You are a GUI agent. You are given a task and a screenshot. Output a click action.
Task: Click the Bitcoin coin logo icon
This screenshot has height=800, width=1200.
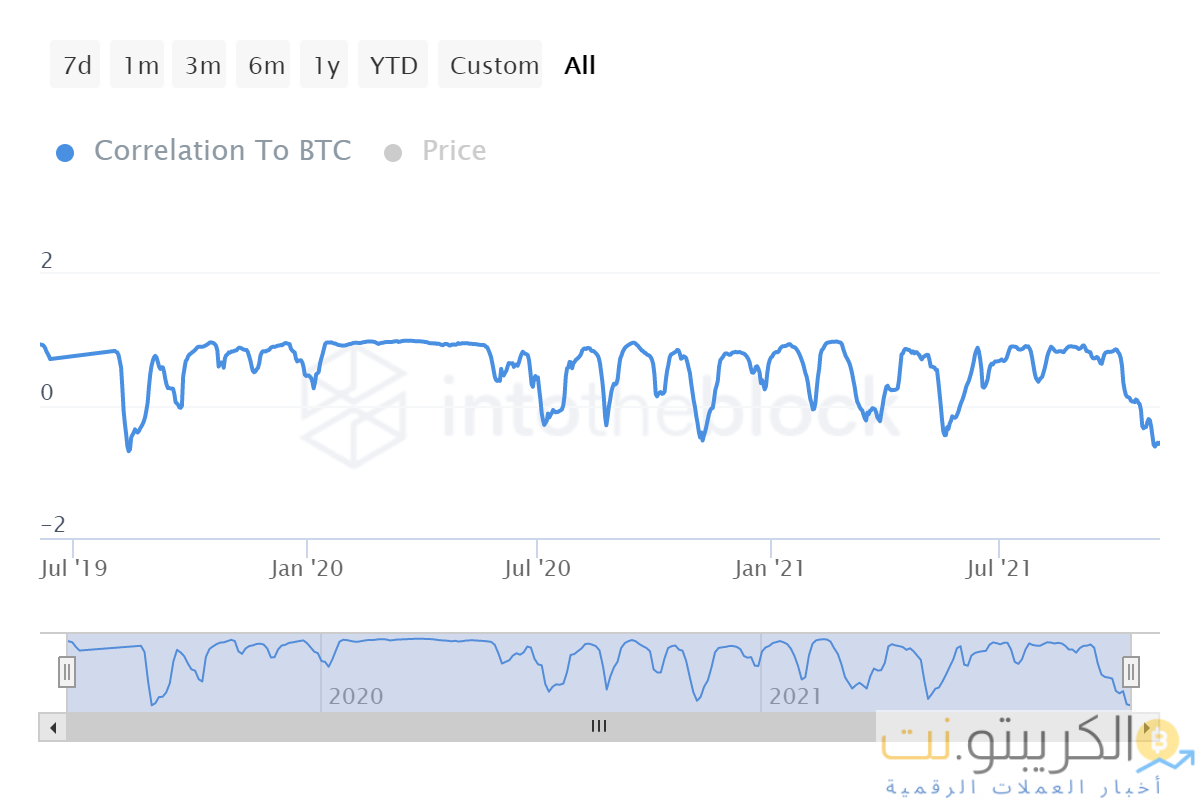pyautogui.click(x=1160, y=741)
